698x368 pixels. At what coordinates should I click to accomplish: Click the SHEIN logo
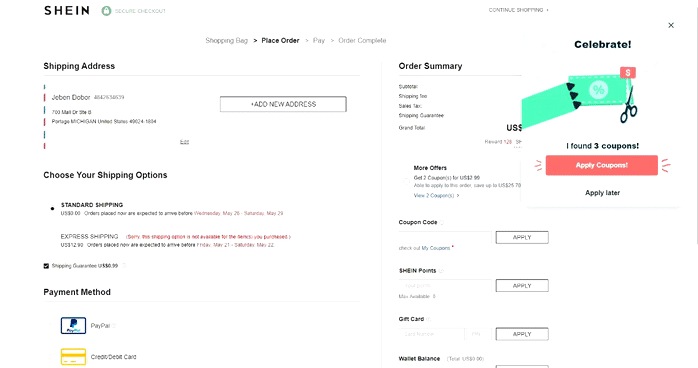point(67,10)
